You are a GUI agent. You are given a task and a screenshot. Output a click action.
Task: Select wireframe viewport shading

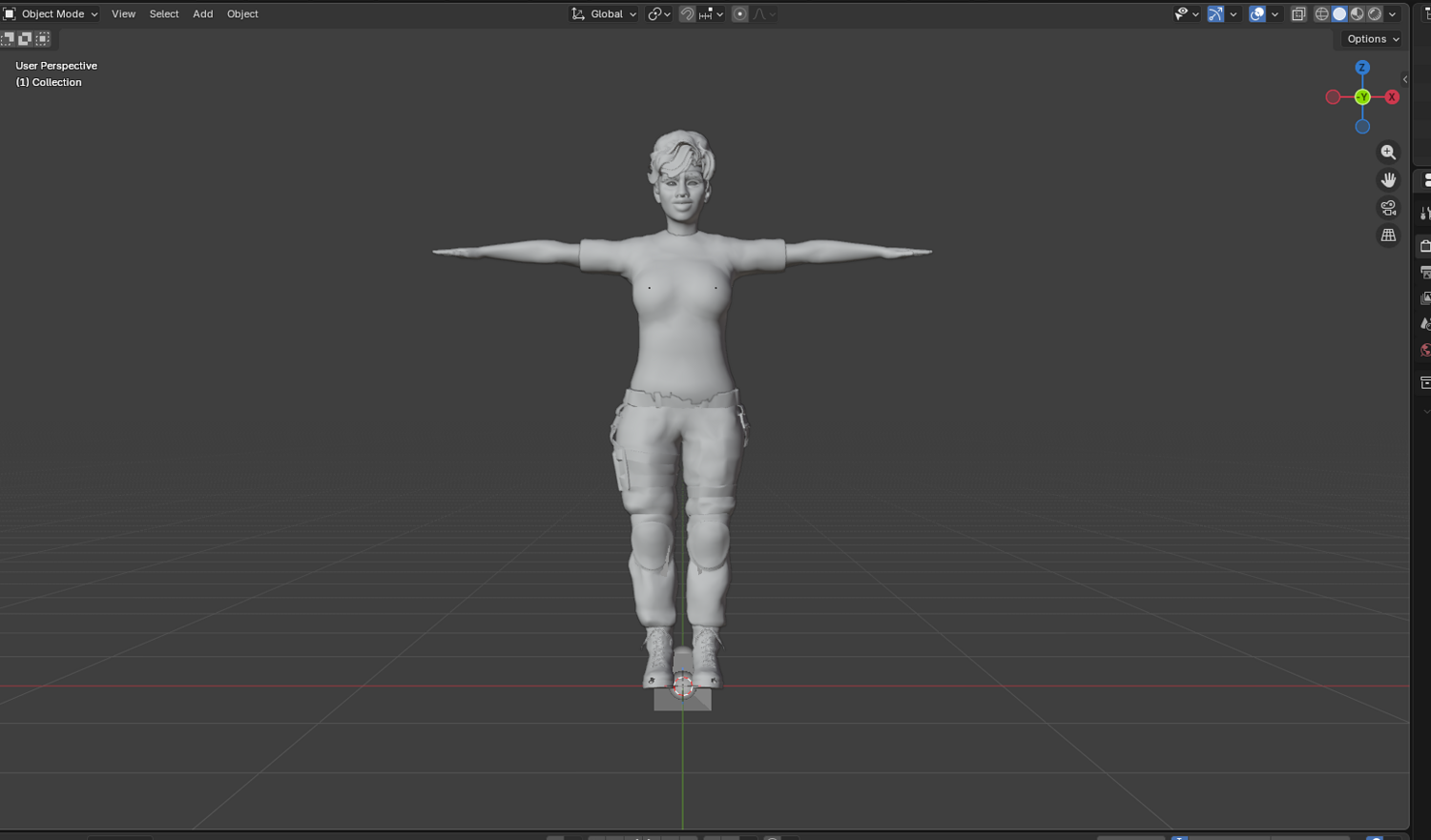pos(1322,14)
